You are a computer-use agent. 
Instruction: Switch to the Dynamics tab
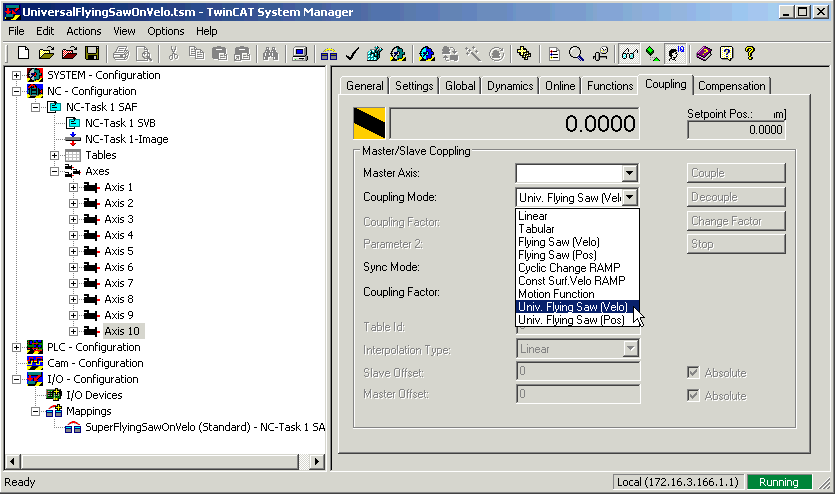tap(510, 86)
